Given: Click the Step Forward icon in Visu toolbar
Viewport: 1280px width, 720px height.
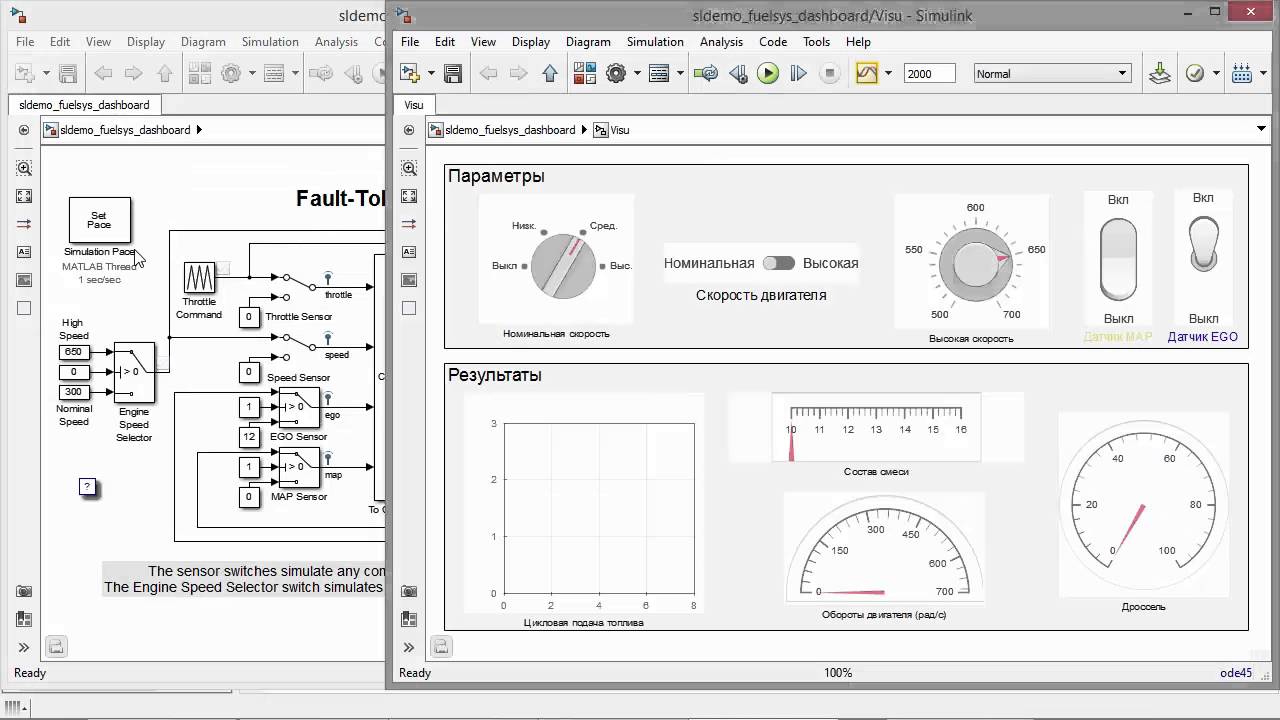Looking at the screenshot, I should point(798,73).
